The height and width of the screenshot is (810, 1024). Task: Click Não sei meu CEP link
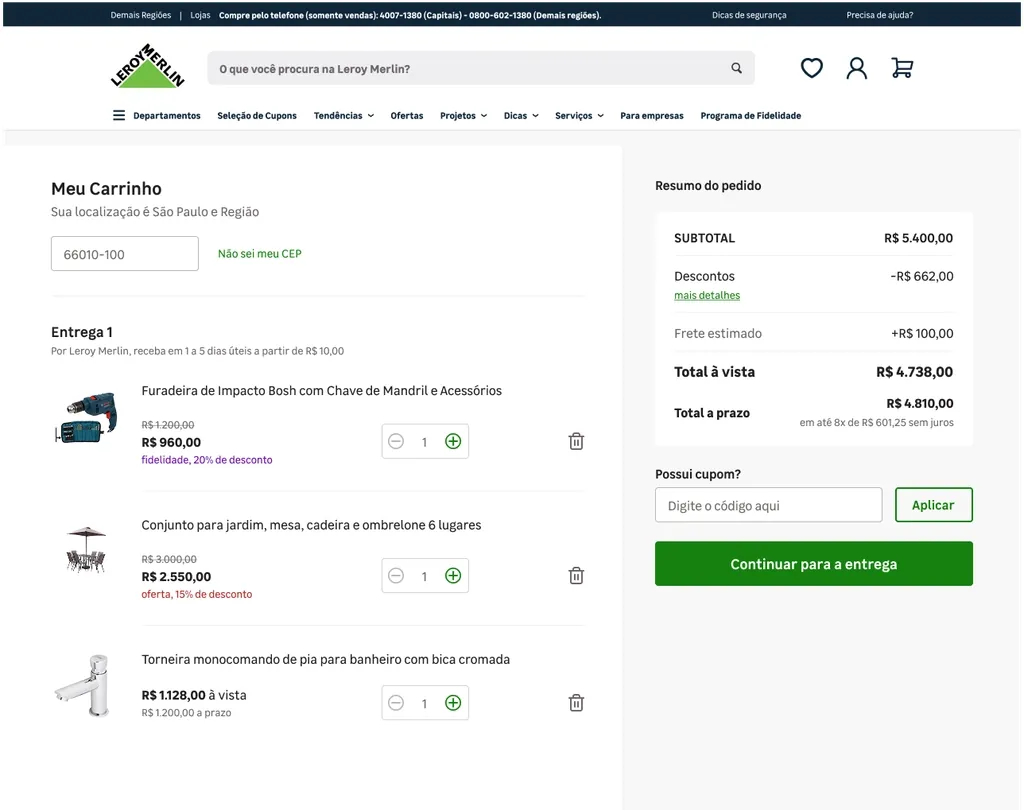(x=260, y=253)
